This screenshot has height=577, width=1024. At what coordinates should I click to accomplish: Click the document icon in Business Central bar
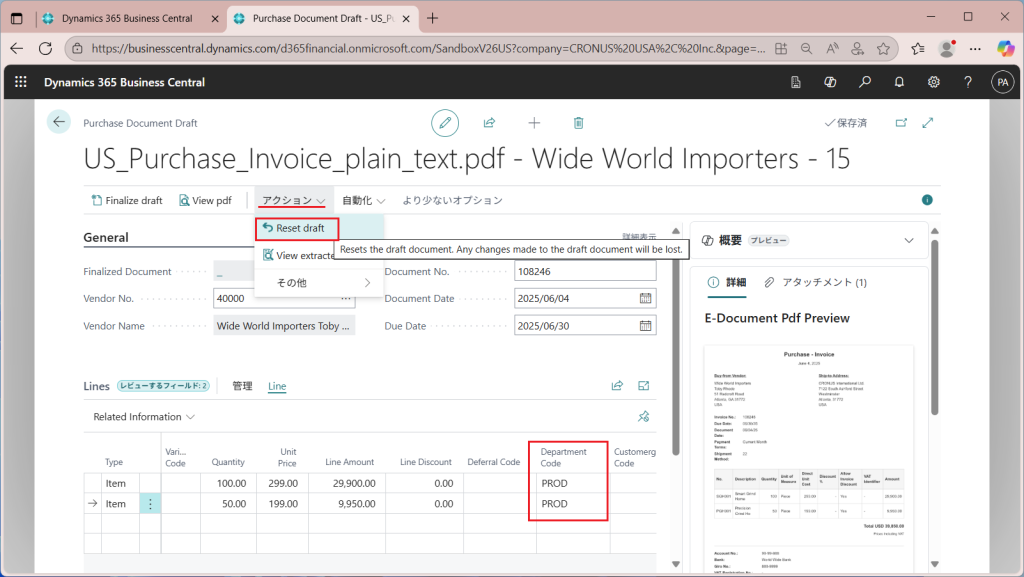pos(795,82)
